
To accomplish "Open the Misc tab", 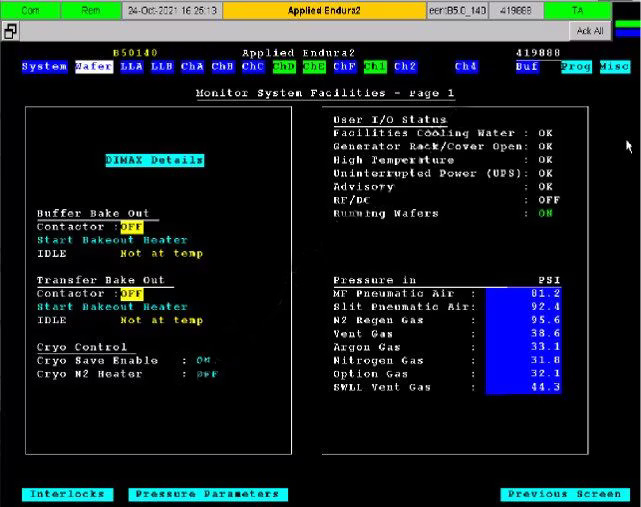I will tap(615, 67).
